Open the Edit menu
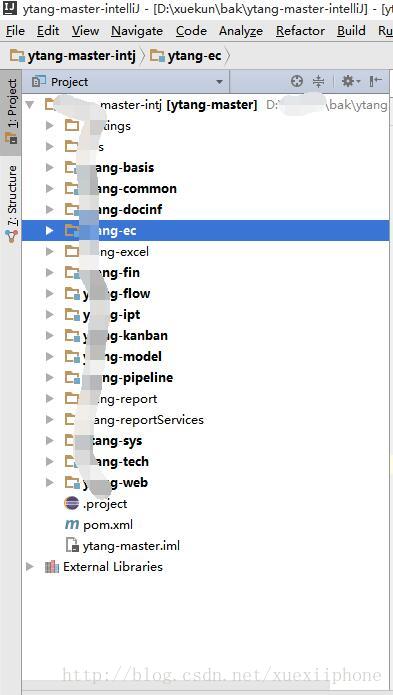Image resolution: width=393 pixels, height=695 pixels. pos(48,31)
